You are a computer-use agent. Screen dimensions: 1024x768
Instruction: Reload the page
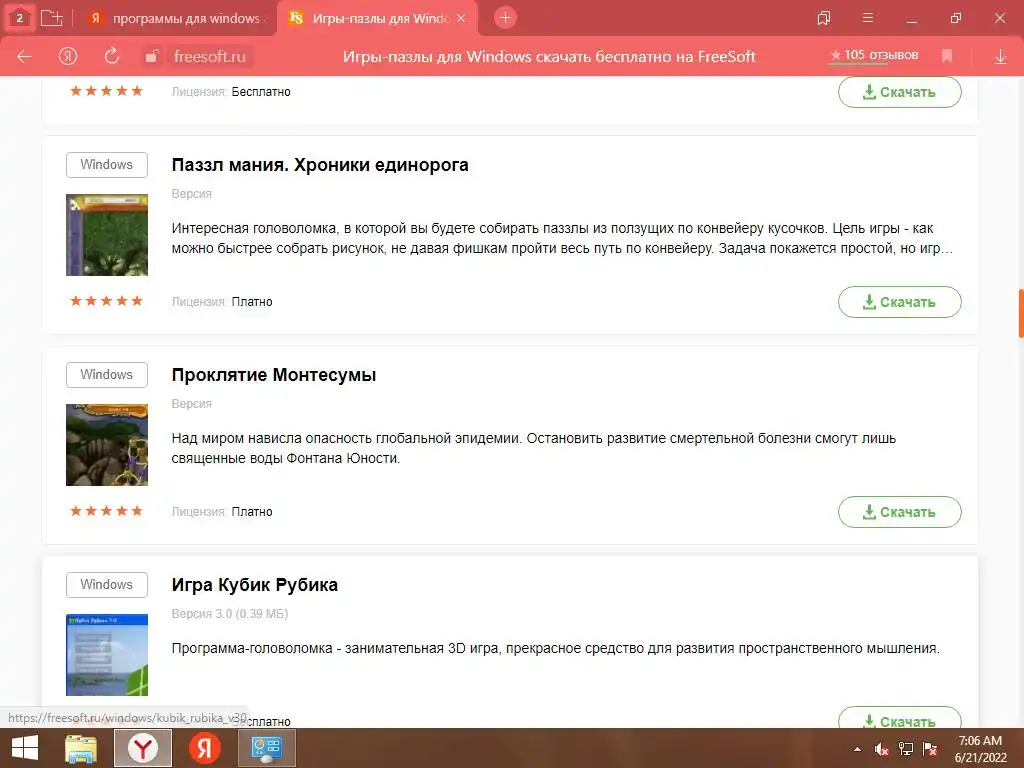(112, 56)
